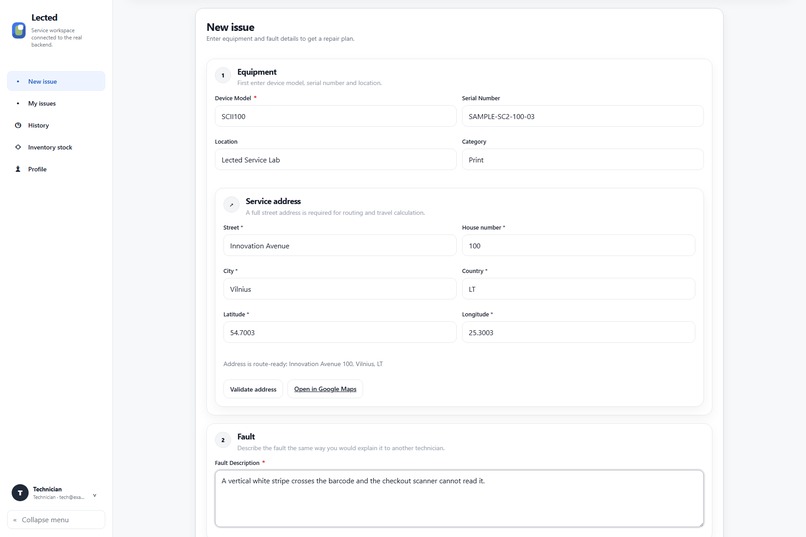Follow the Open in Google Maps link

tap(325, 389)
